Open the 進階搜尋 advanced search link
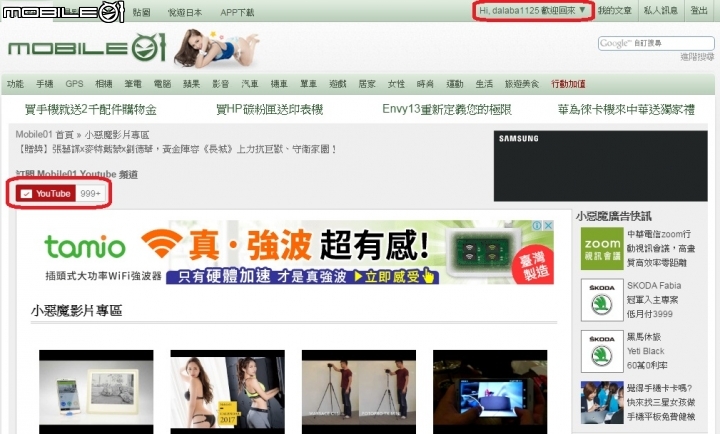Image resolution: width=720 pixels, height=434 pixels. pos(697,57)
